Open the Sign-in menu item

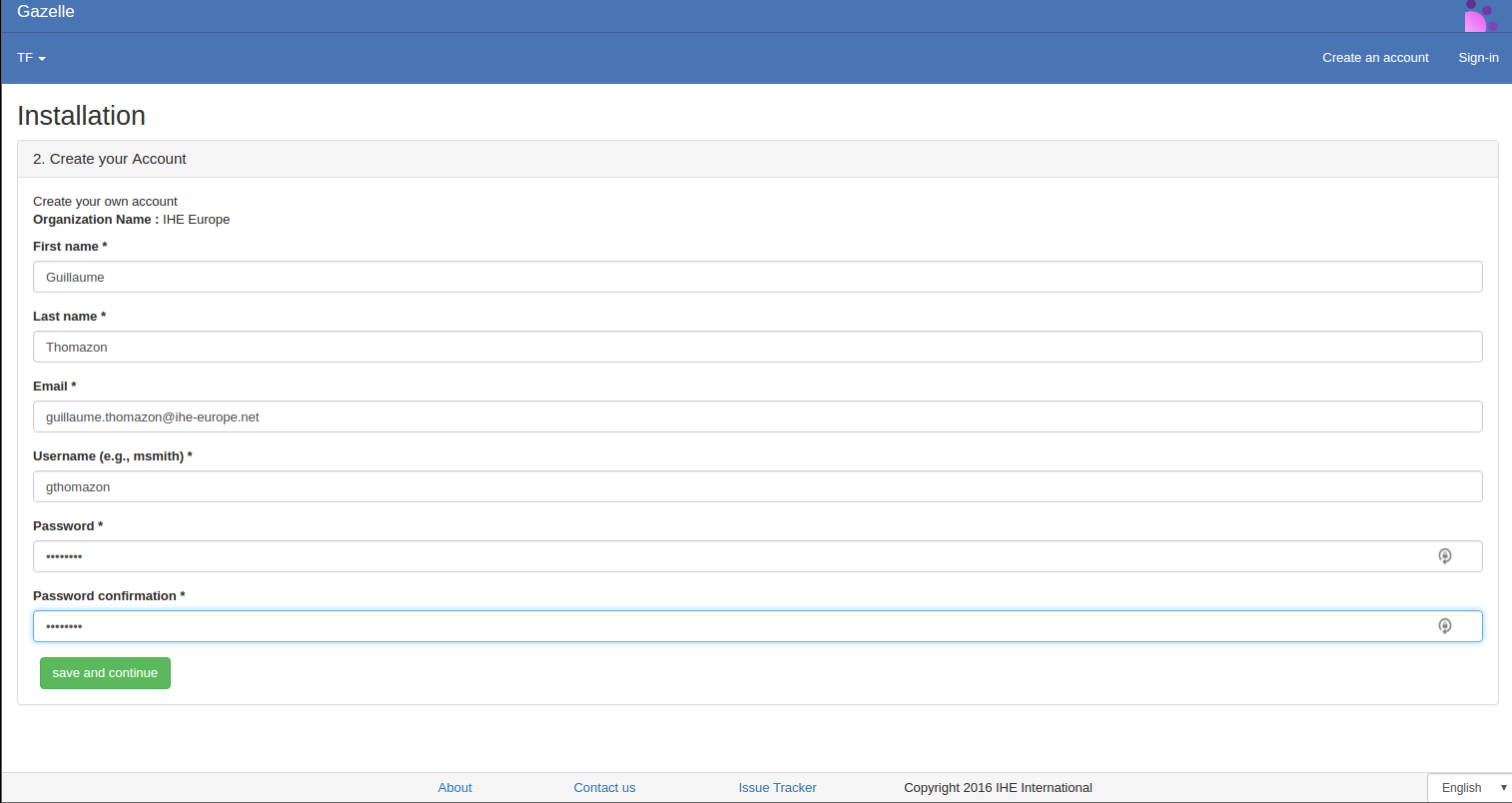coord(1477,58)
